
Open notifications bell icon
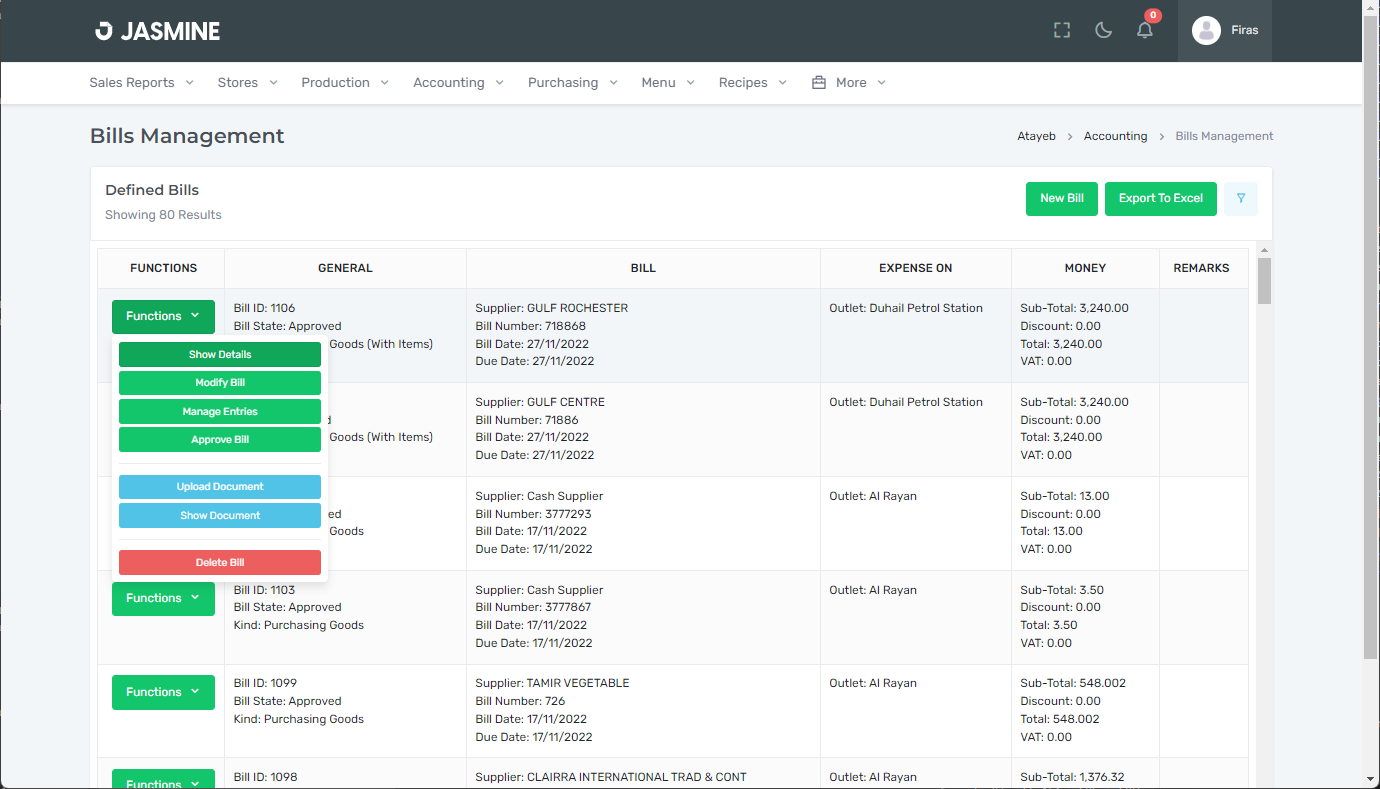pos(1145,31)
